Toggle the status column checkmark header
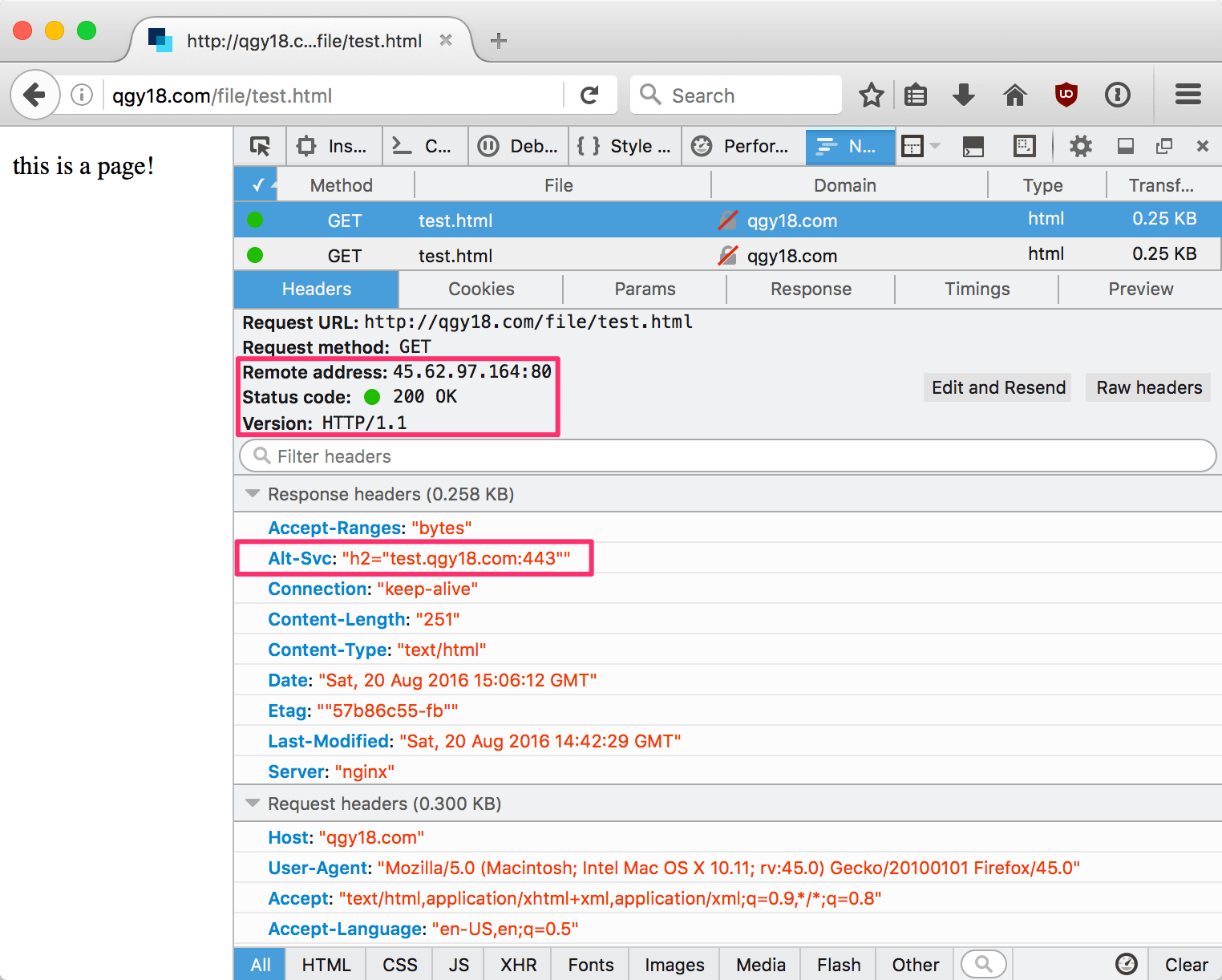The height and width of the screenshot is (980, 1222). coord(257,185)
